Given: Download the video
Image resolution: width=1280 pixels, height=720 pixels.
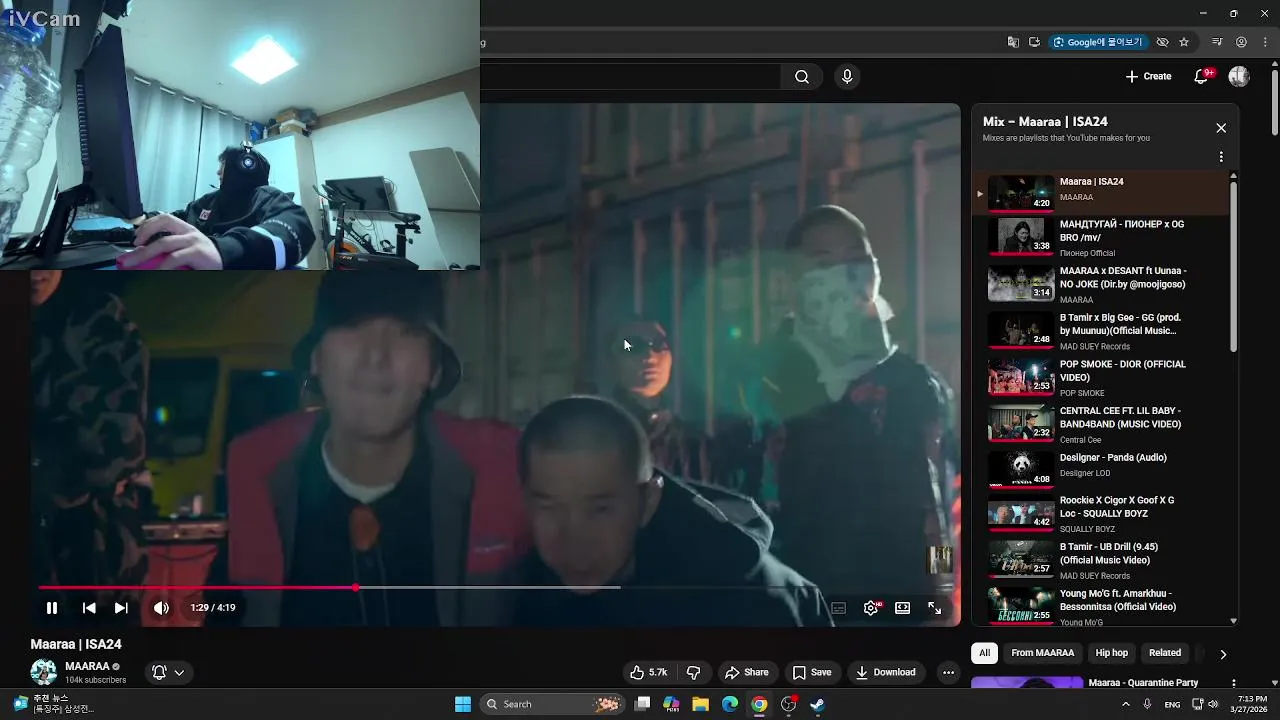Looking at the screenshot, I should coord(886,672).
